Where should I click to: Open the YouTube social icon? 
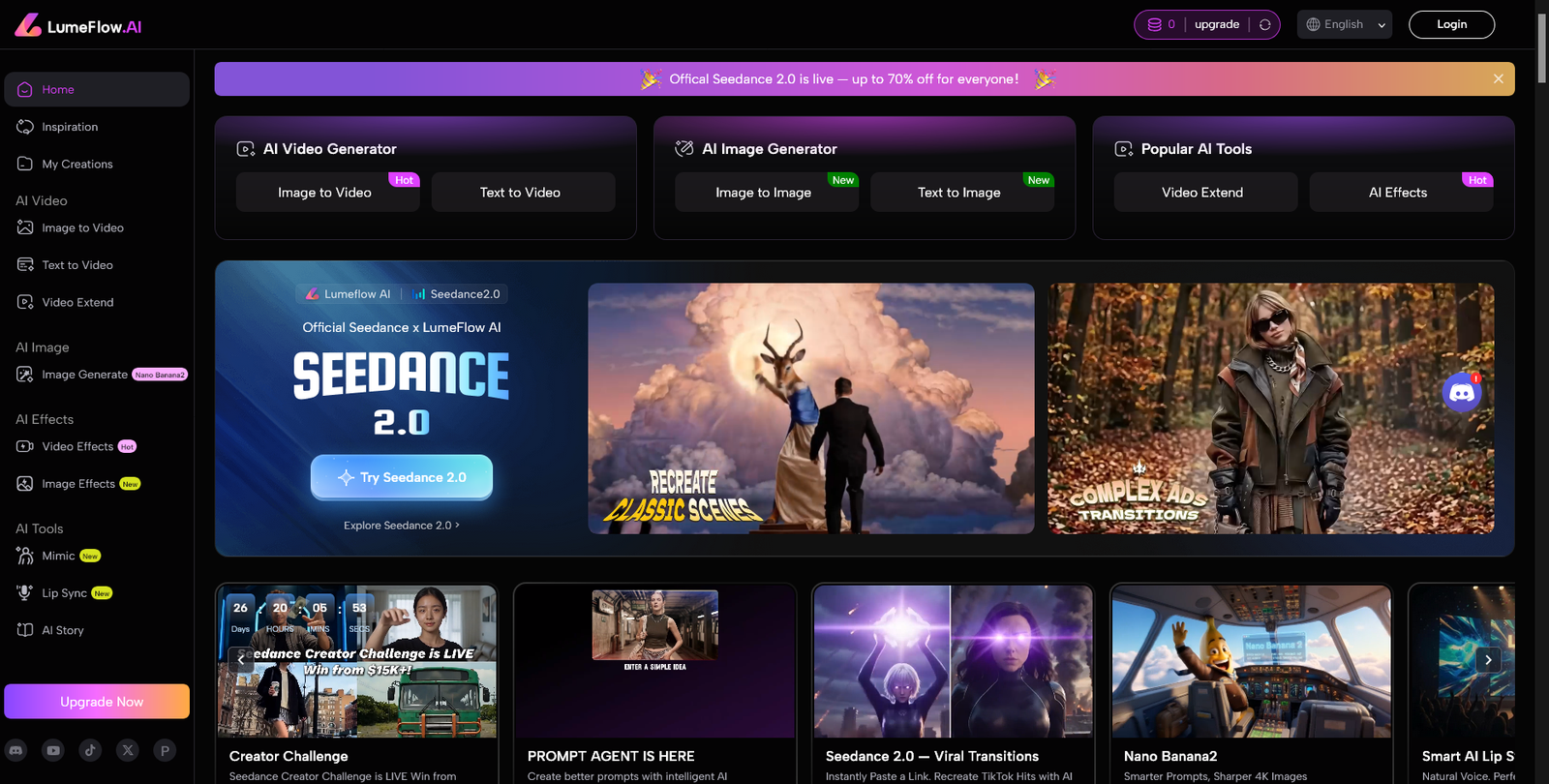[53, 750]
